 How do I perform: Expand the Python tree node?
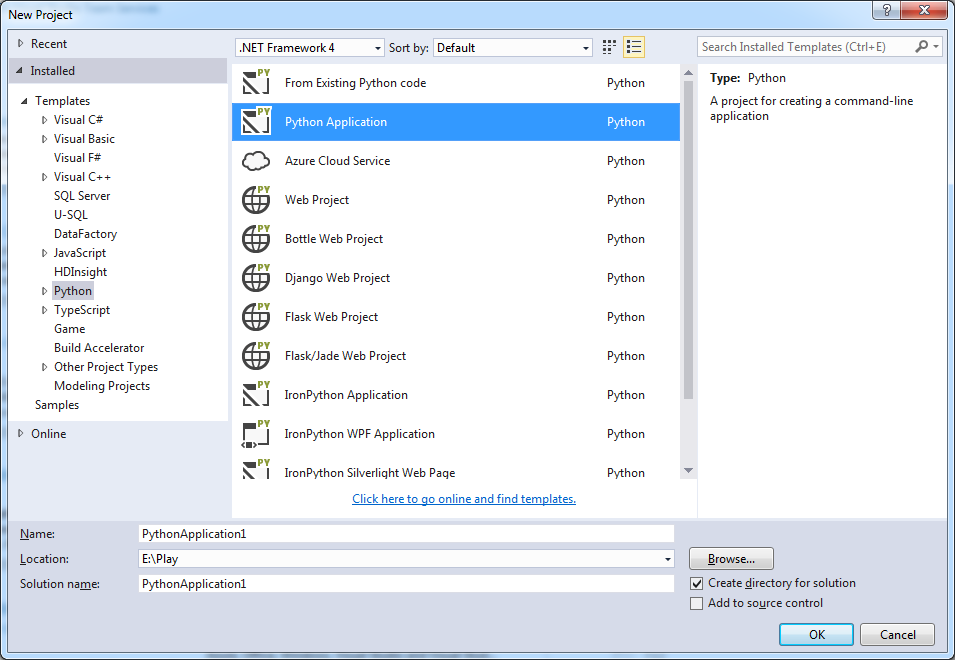44,291
